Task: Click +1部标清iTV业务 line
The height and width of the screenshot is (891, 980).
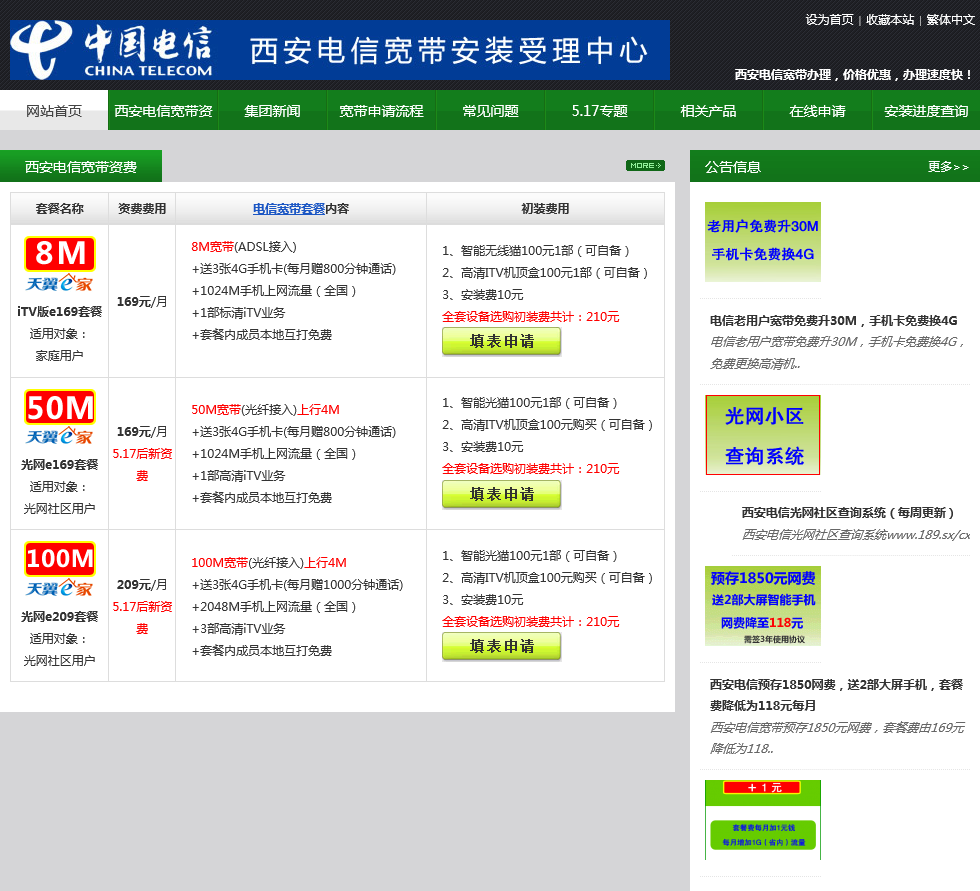Action: [x=238, y=312]
